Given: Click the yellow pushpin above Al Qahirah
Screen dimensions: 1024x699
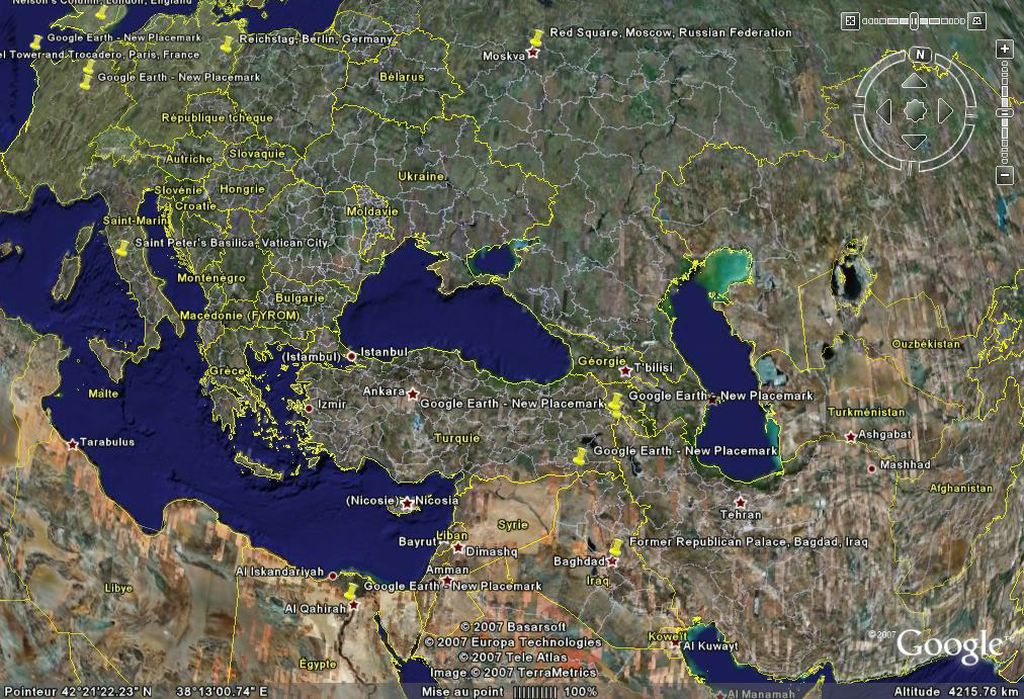Looking at the screenshot, I should tap(351, 591).
